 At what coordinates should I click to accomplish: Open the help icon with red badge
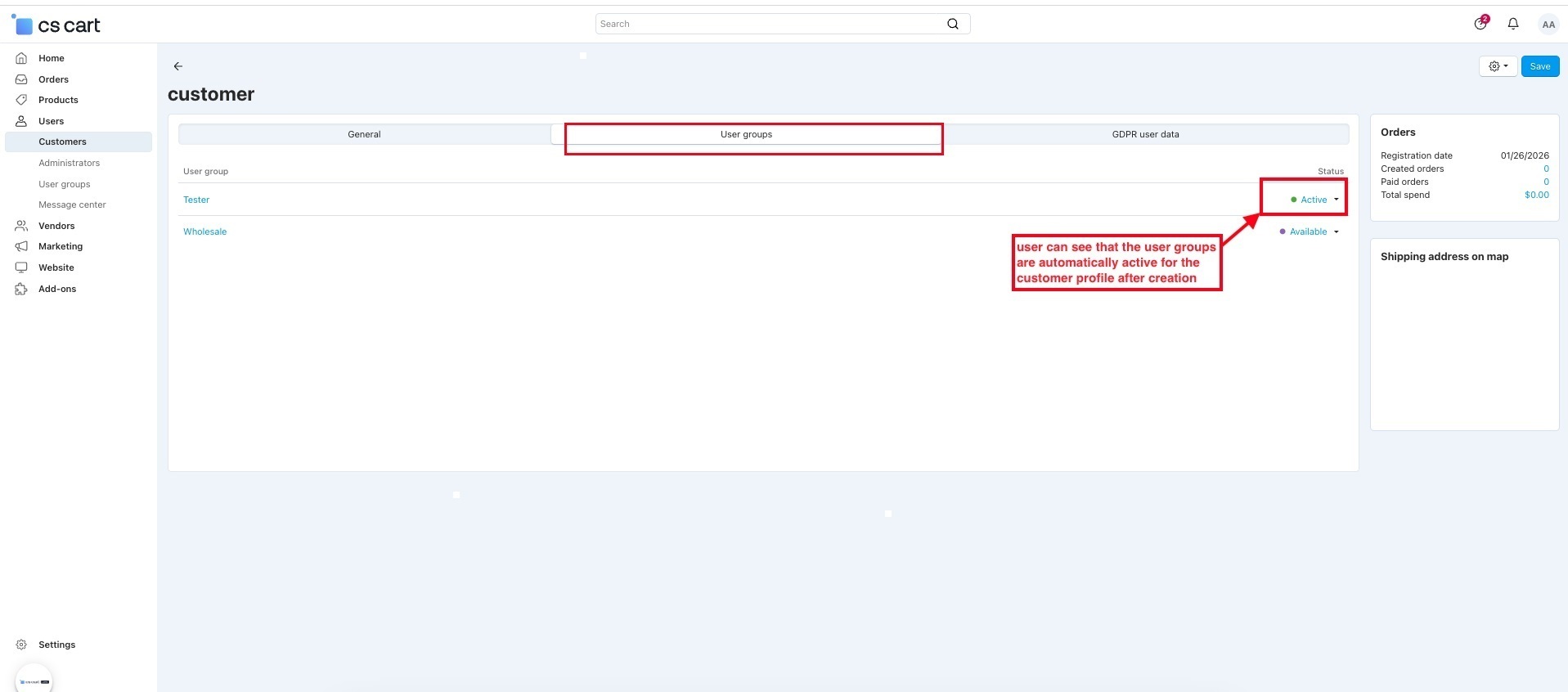pyautogui.click(x=1480, y=24)
